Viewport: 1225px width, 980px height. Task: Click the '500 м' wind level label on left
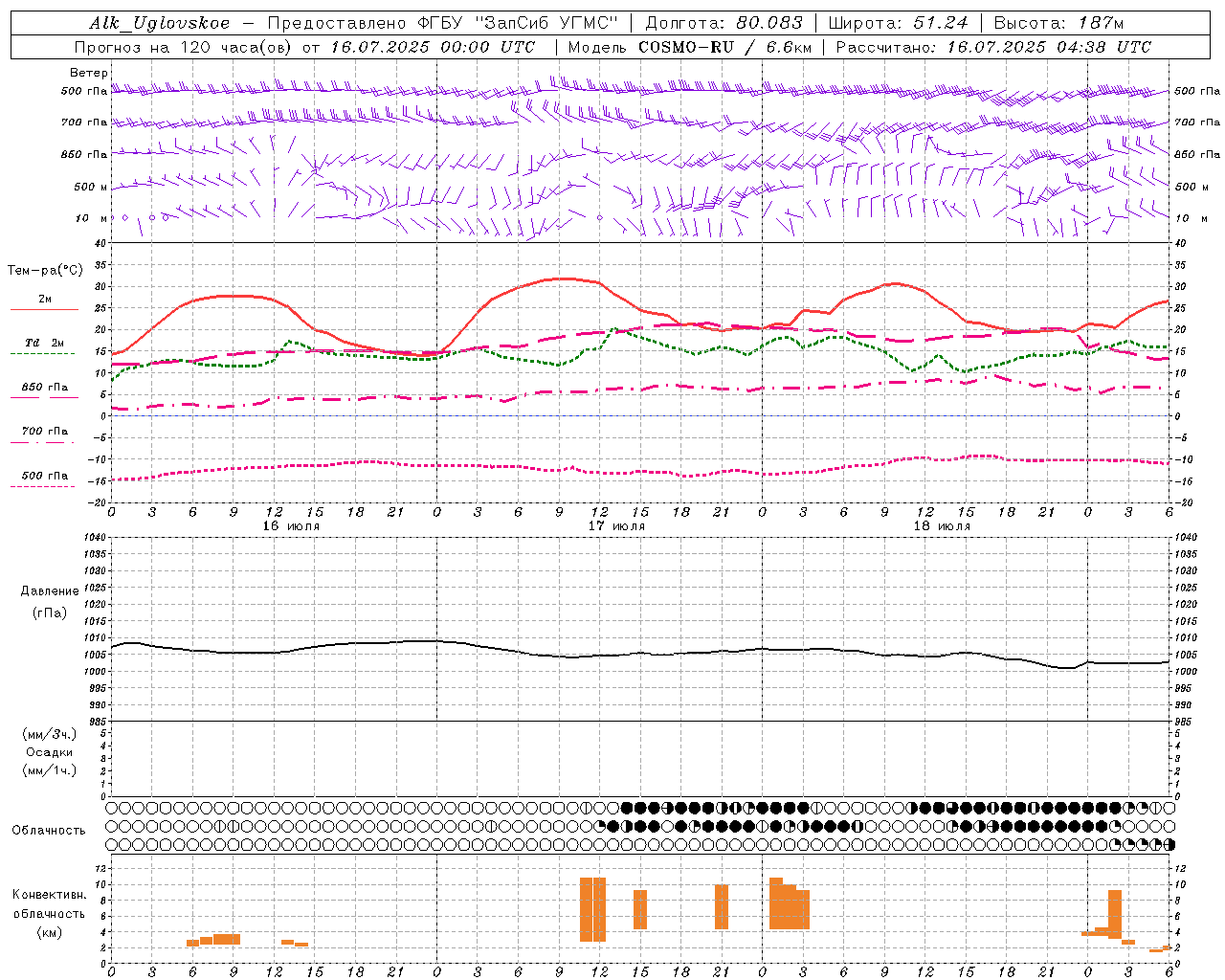[91, 187]
